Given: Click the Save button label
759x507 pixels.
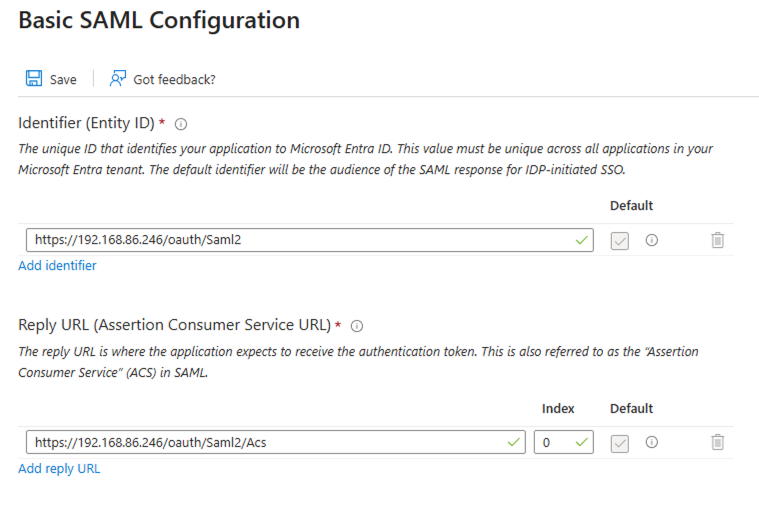Looking at the screenshot, I should (x=63, y=80).
